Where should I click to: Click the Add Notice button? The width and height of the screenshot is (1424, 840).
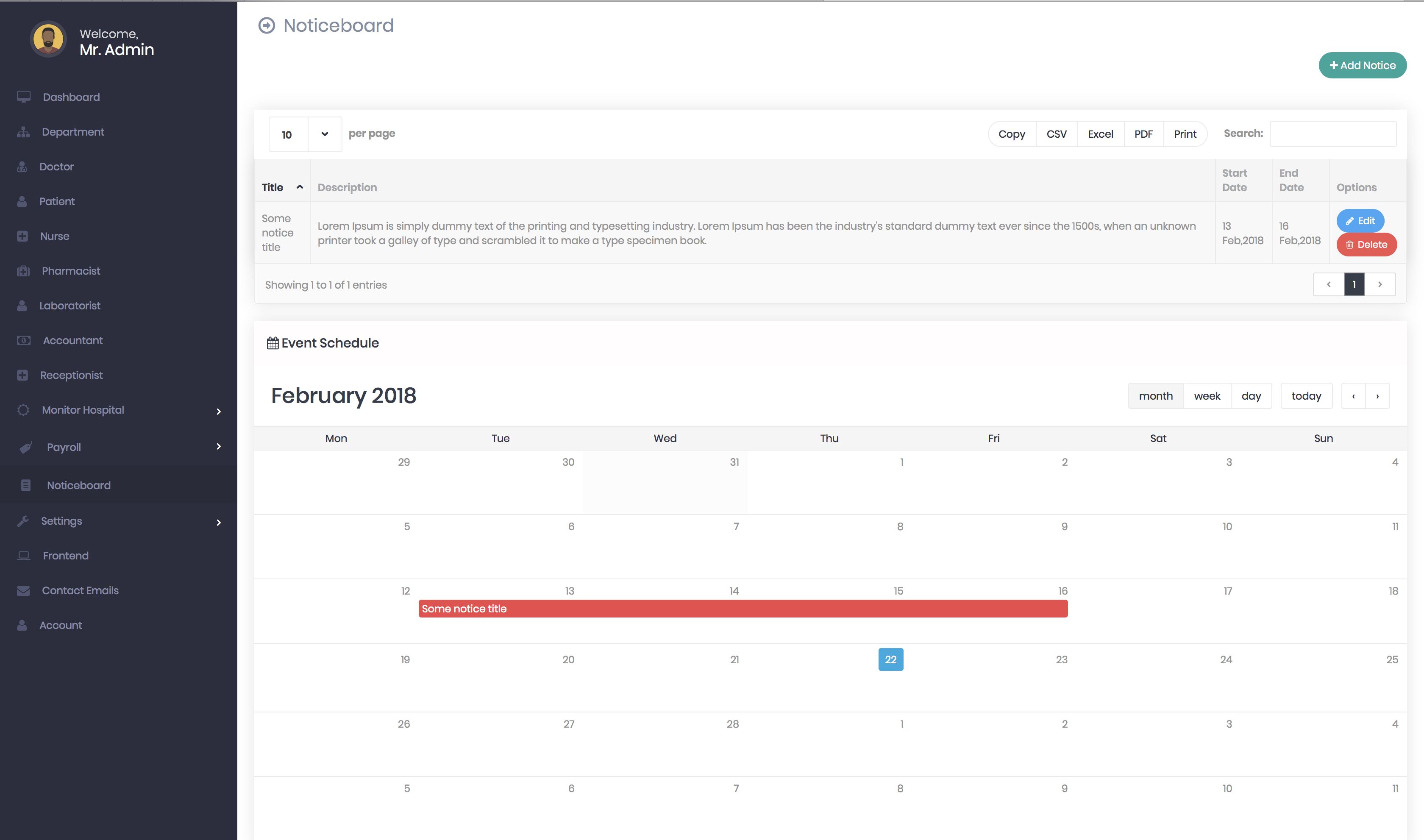point(1362,65)
